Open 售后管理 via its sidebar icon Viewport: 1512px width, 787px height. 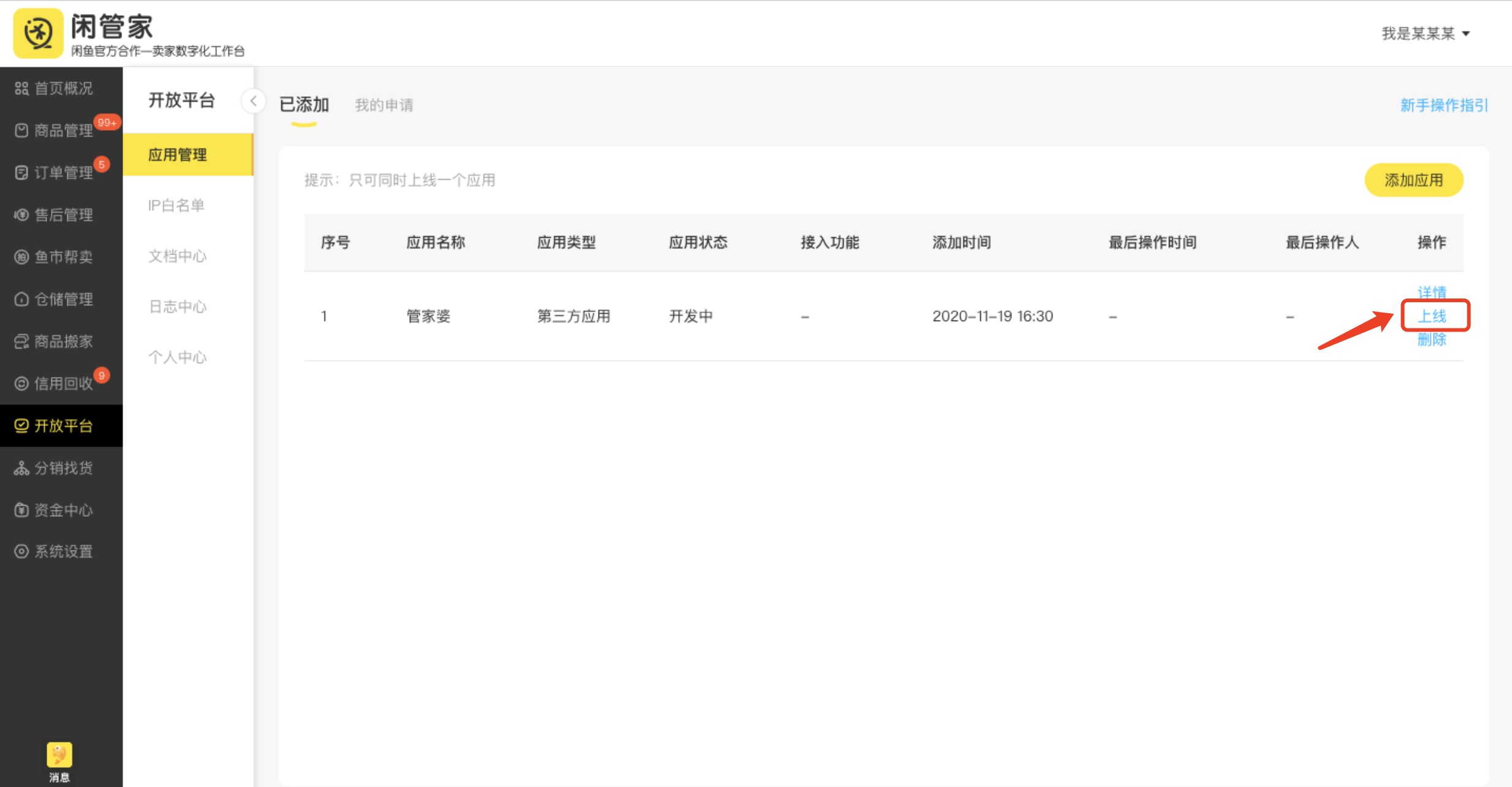pyautogui.click(x=21, y=215)
